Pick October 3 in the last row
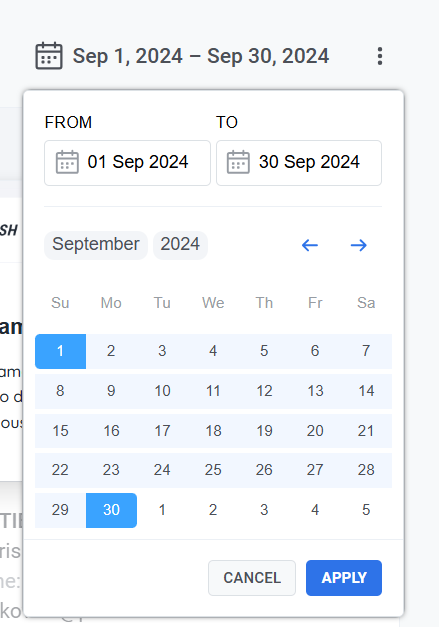 tap(264, 510)
